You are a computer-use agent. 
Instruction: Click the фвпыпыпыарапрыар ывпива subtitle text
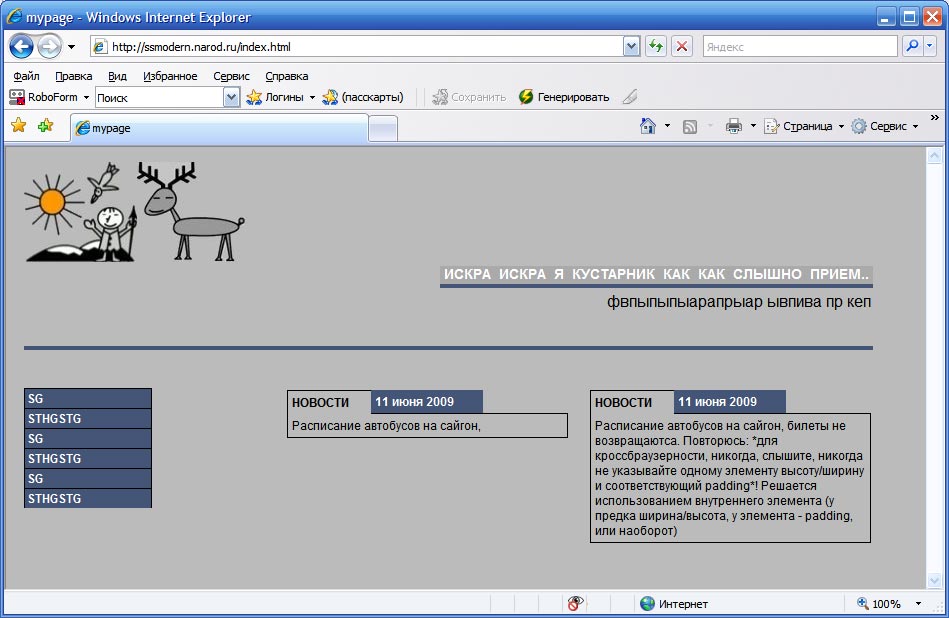(739, 301)
